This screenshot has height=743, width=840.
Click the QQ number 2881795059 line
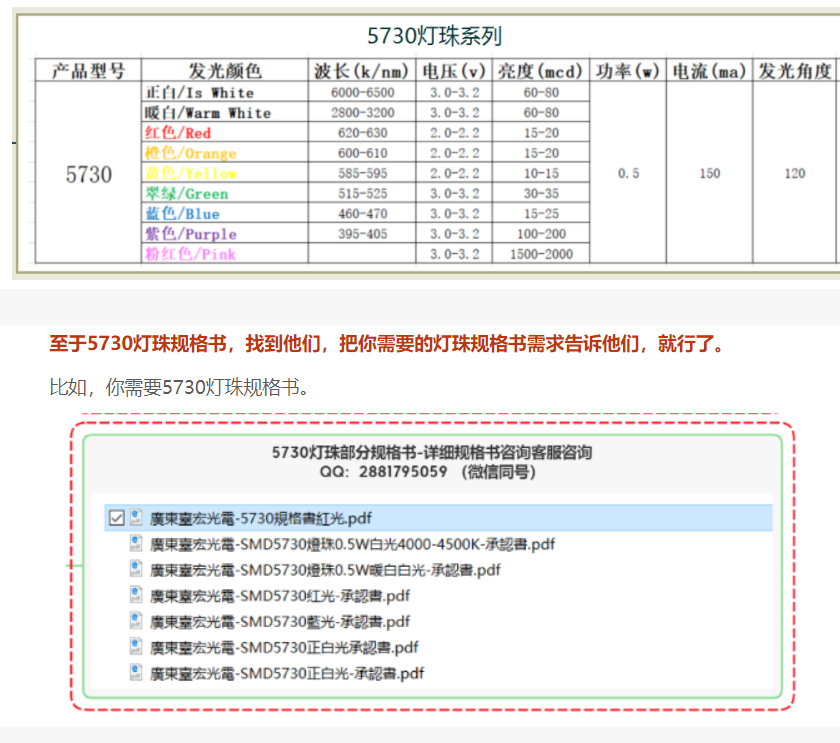[428, 472]
